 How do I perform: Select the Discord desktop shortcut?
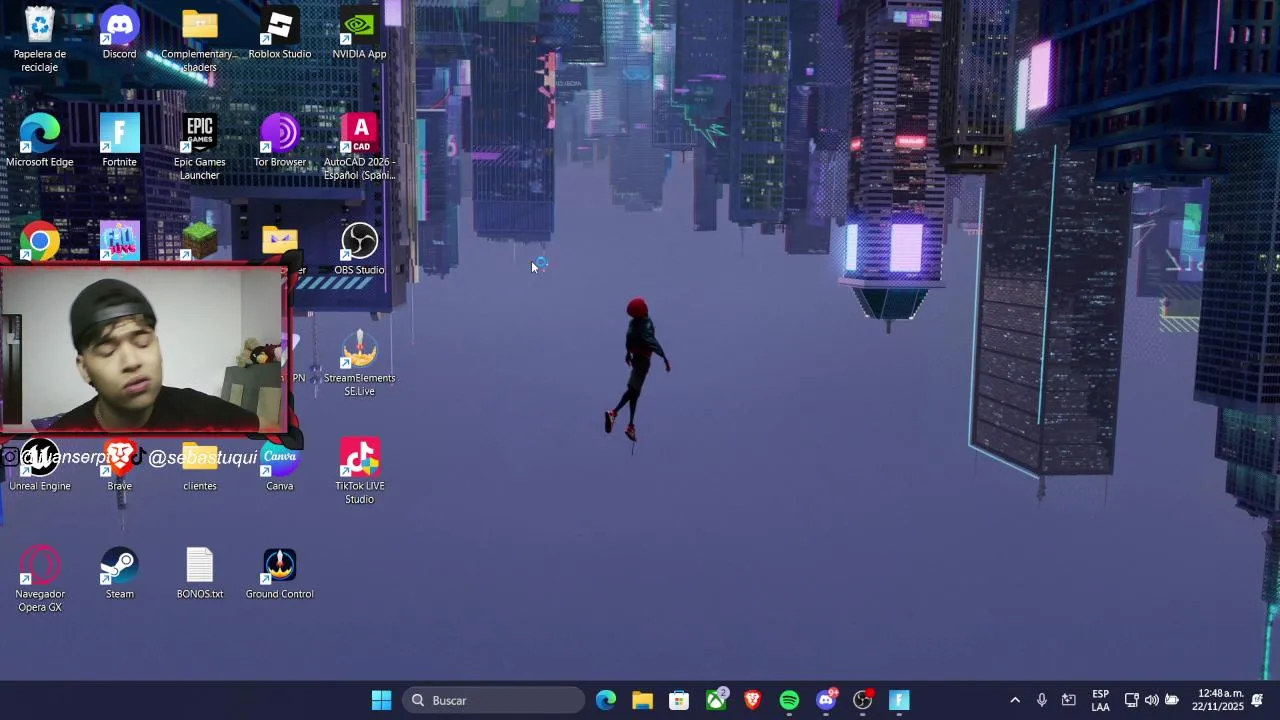click(x=120, y=32)
